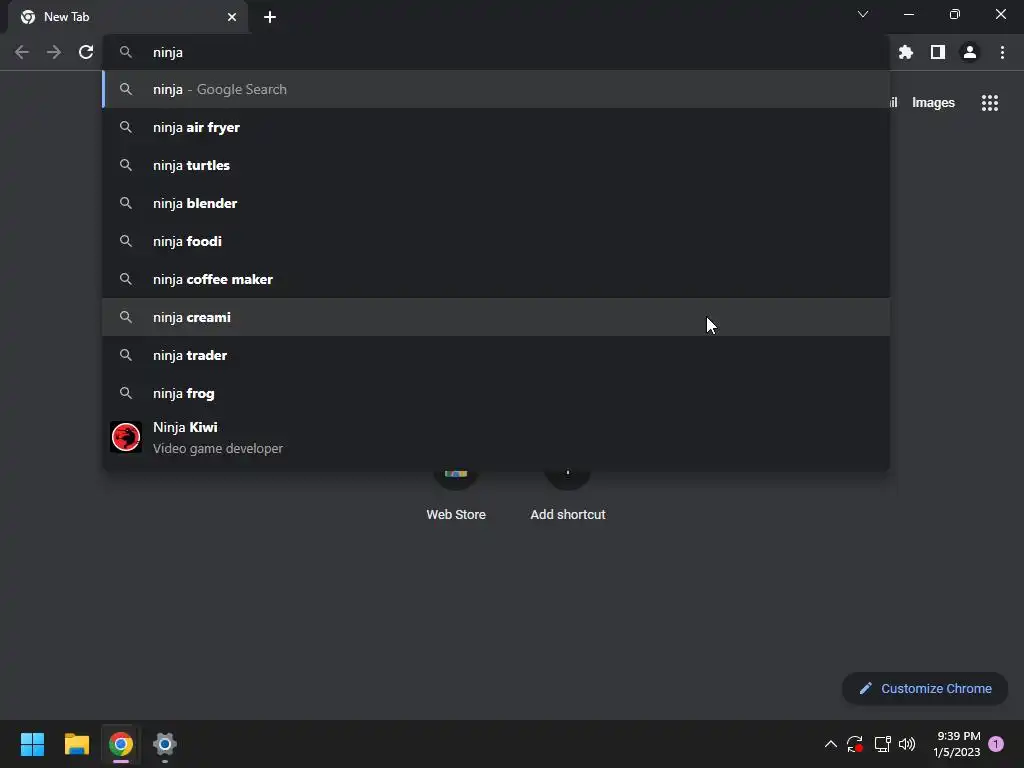Open the volume speaker tray icon
1024x768 pixels.
(907, 744)
